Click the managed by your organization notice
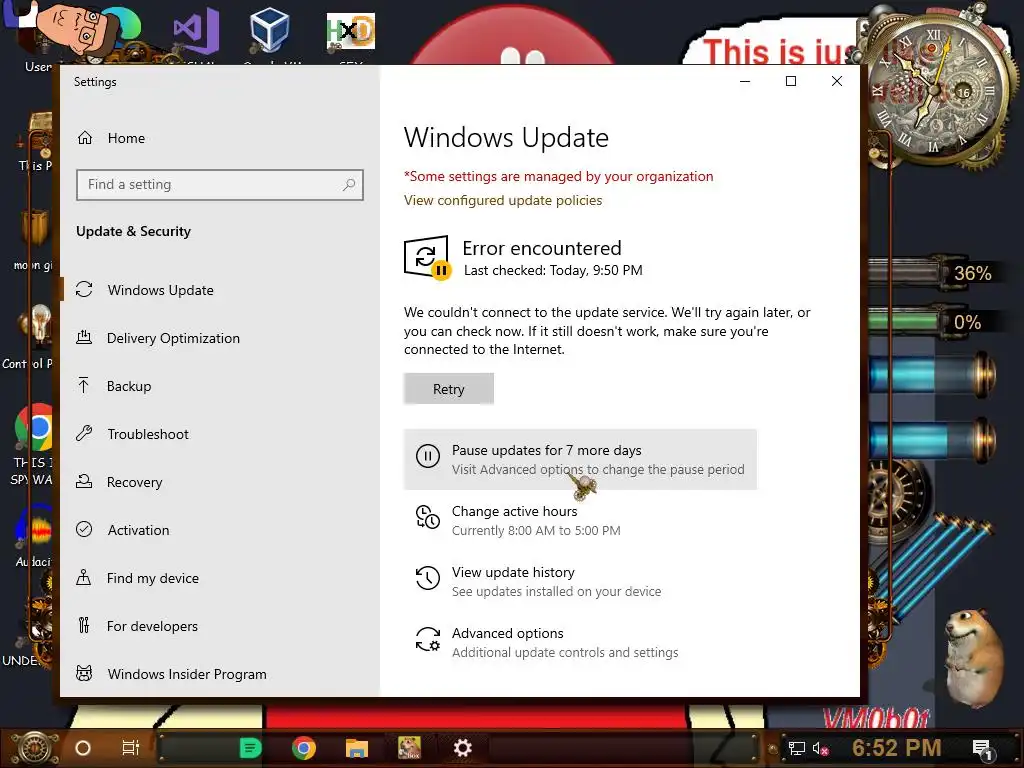The height and width of the screenshot is (768, 1024). coord(558,176)
